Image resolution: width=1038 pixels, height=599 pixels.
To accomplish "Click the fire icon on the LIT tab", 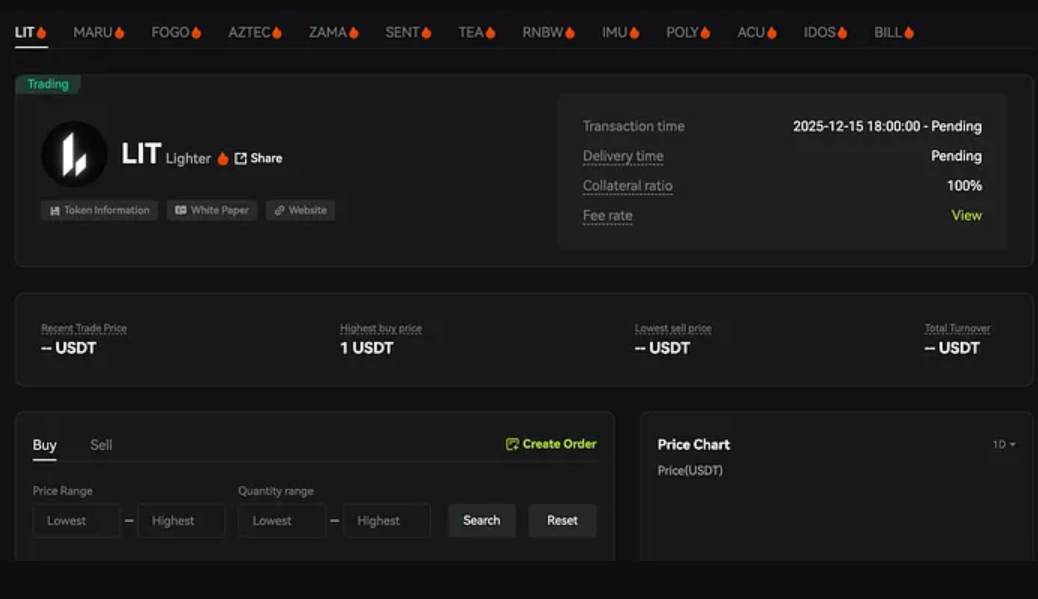I will pyautogui.click(x=39, y=31).
